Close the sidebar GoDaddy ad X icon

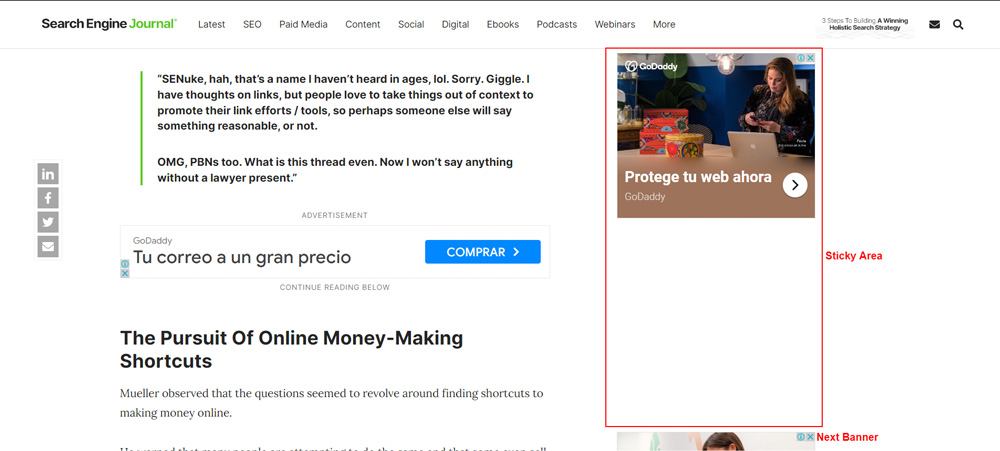pos(811,58)
